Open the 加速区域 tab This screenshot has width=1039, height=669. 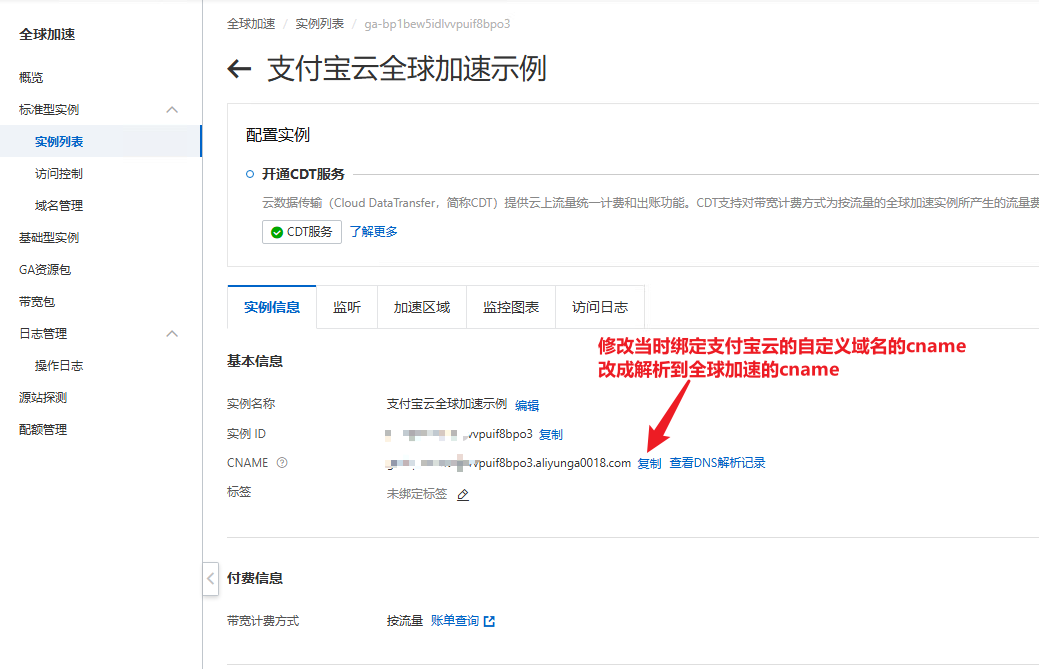pos(422,307)
